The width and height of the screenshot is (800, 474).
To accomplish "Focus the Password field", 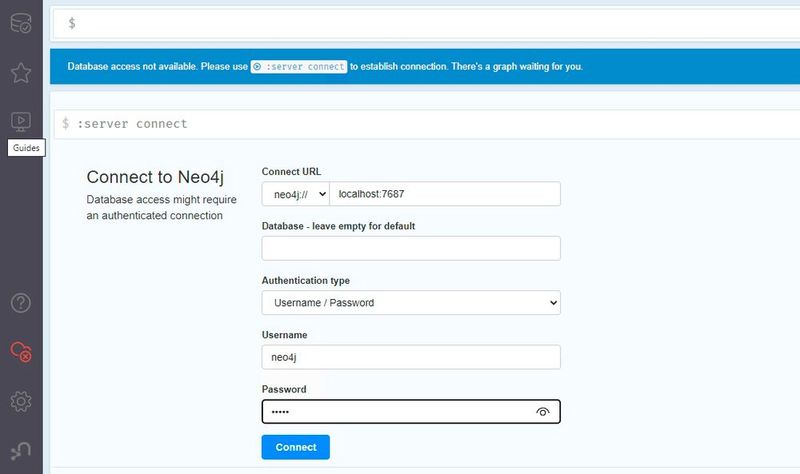I will [x=411, y=412].
